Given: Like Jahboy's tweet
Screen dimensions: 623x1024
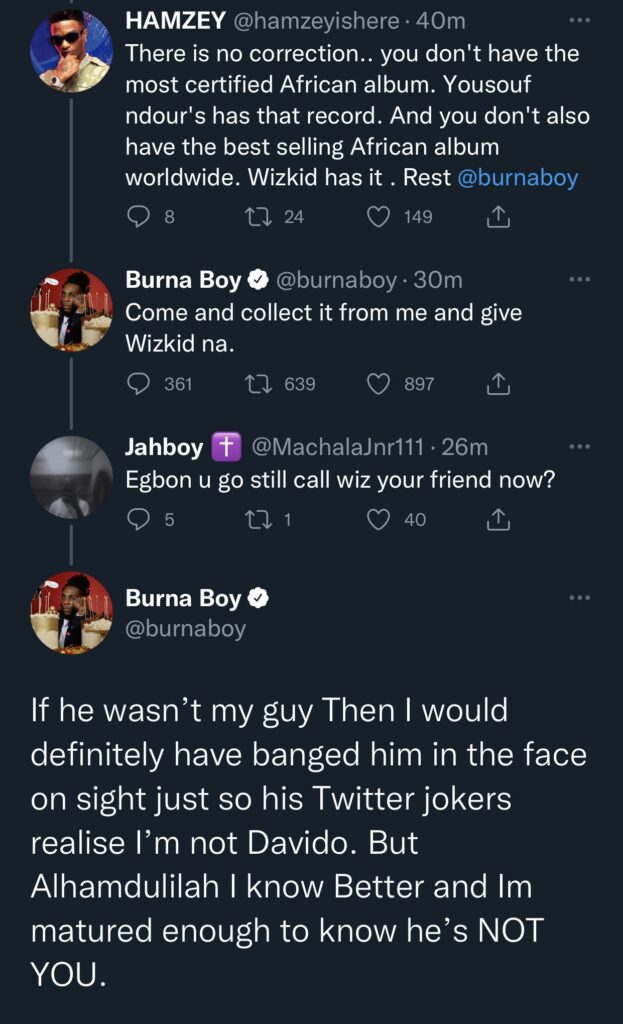Looking at the screenshot, I should 379,519.
